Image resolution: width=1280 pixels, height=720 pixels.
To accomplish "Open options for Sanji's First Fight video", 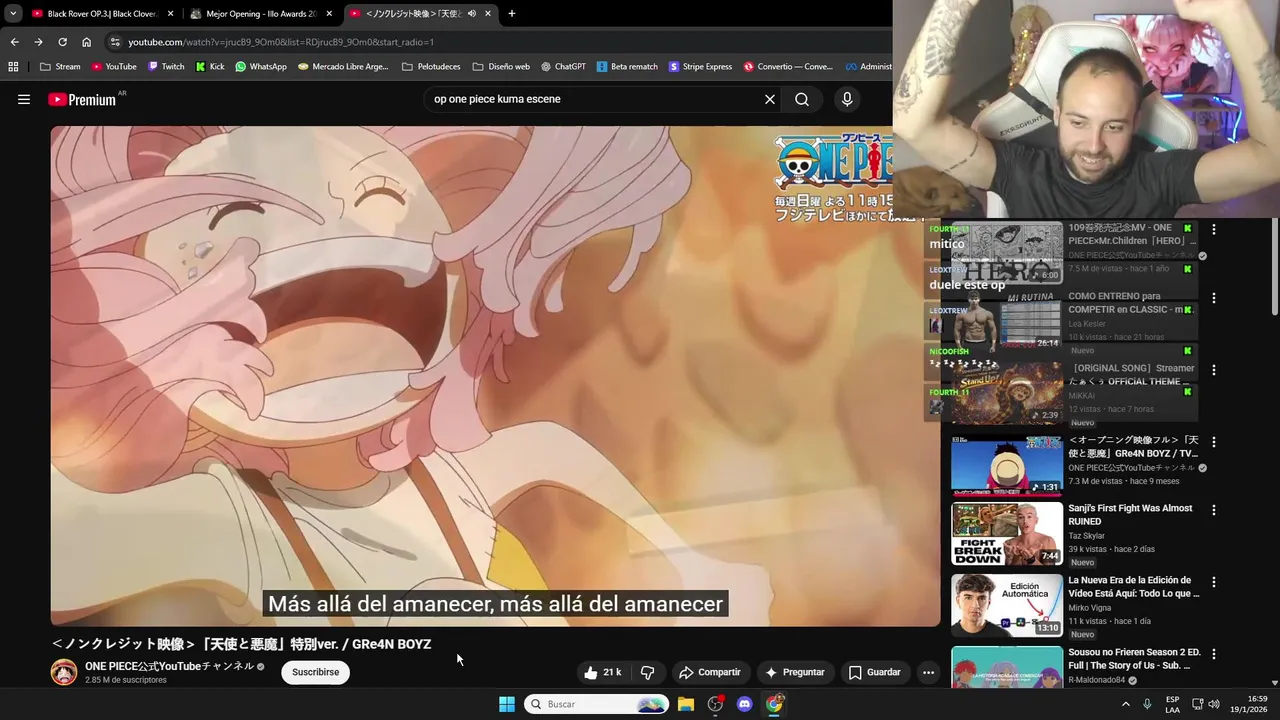I will pos(1214,510).
